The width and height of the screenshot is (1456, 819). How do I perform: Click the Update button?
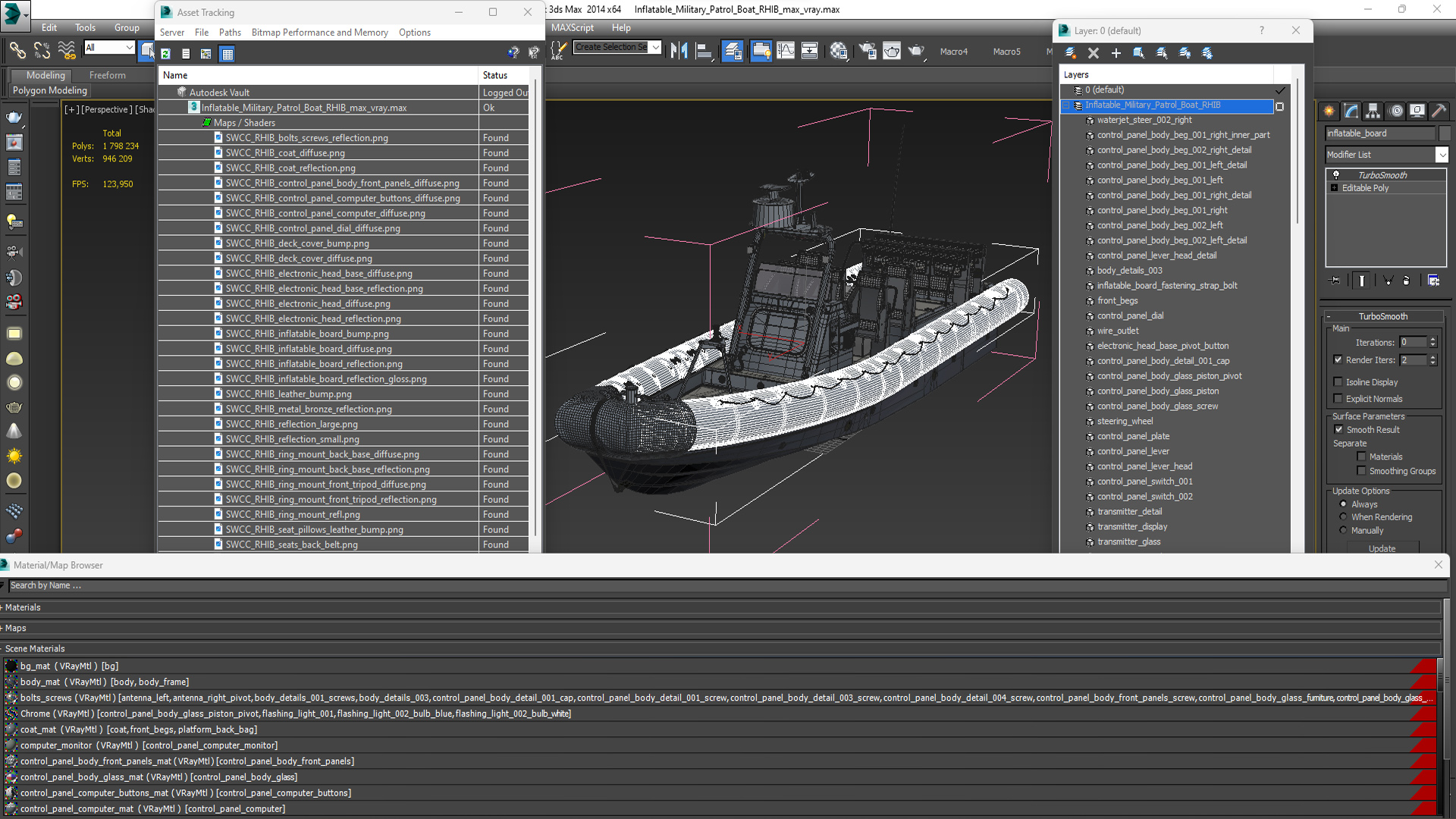(x=1382, y=548)
